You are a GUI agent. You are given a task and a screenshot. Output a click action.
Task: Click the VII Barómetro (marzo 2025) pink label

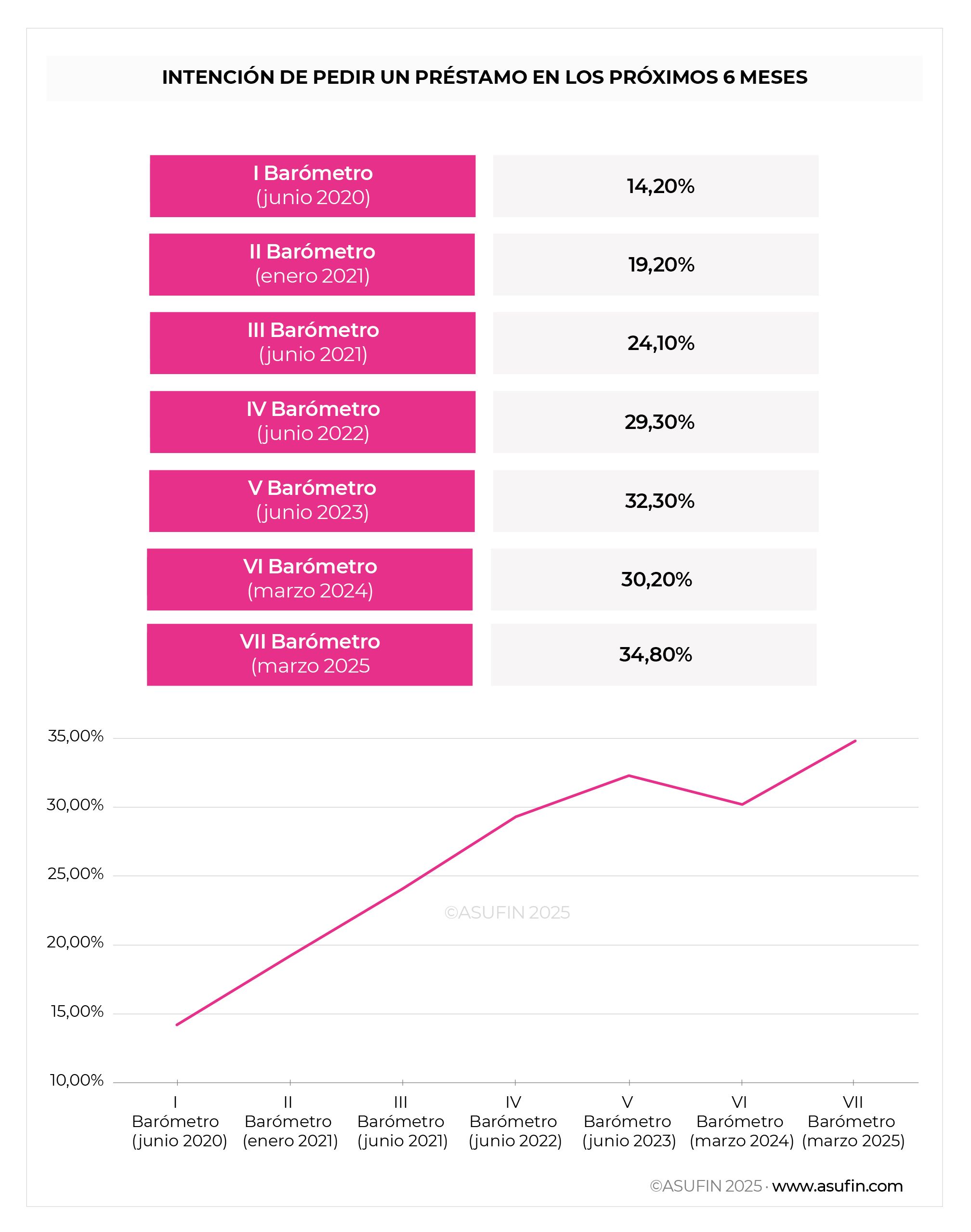310,655
